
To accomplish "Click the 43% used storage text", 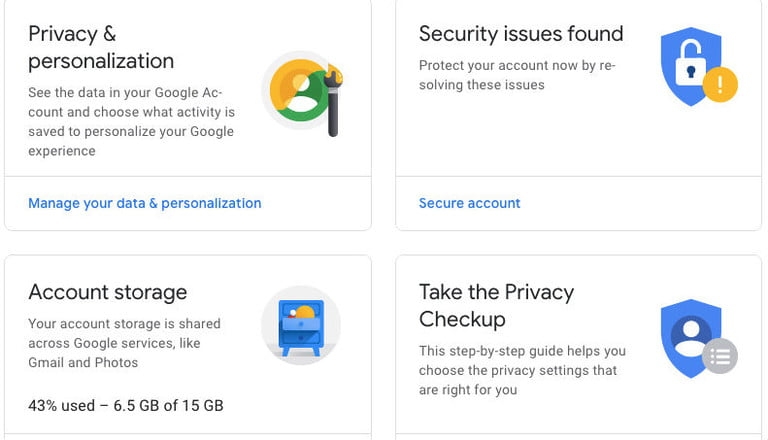I will [x=125, y=405].
